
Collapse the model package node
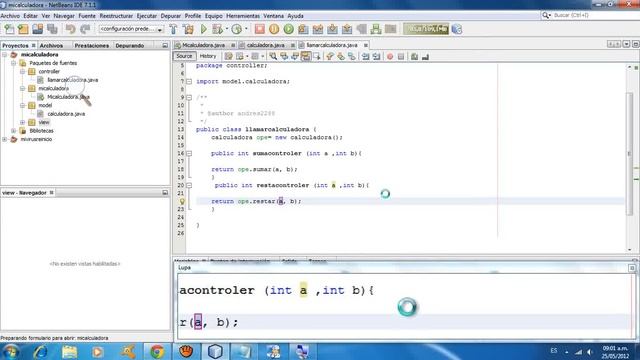point(22,105)
